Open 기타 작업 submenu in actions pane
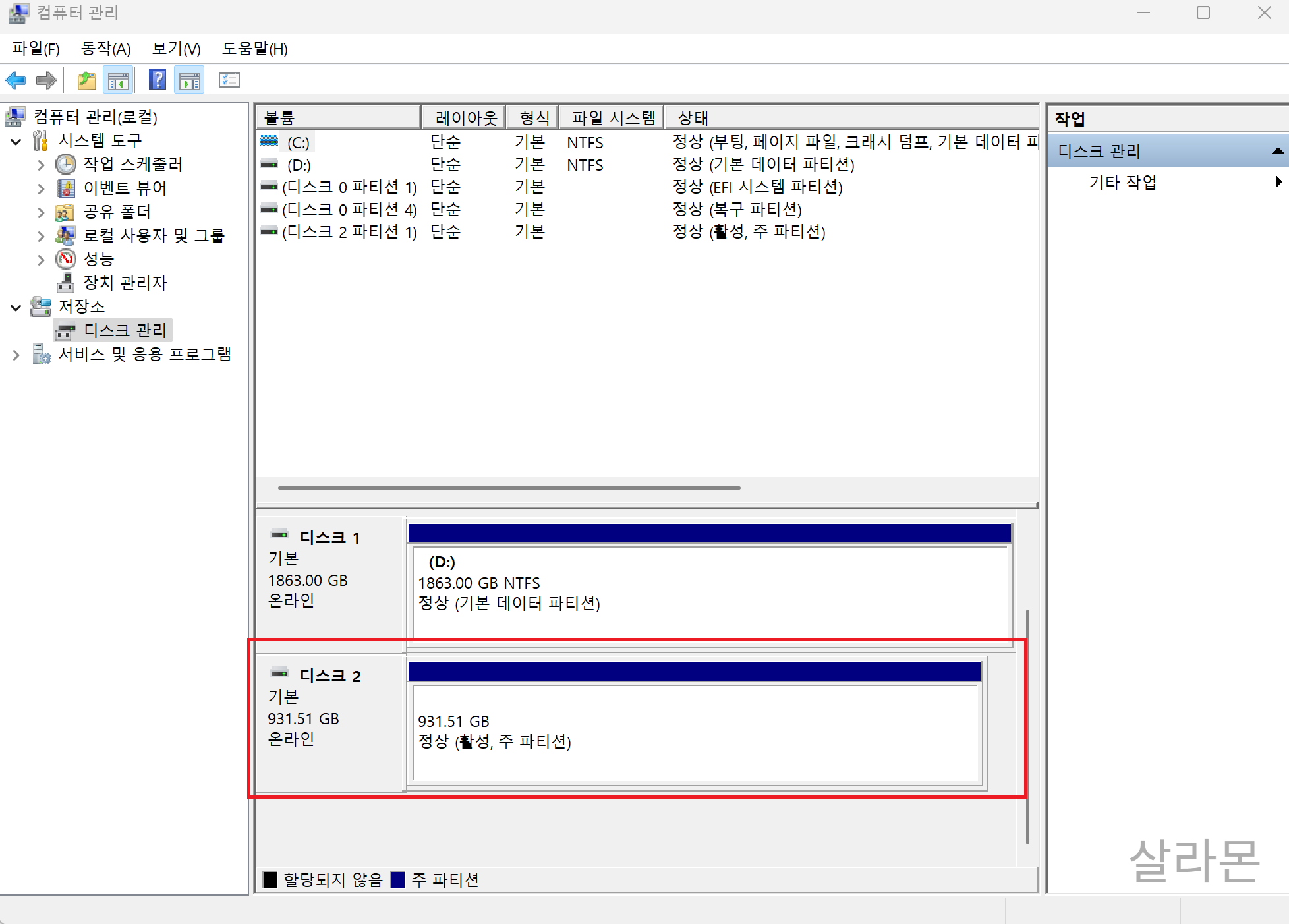 point(1122,183)
